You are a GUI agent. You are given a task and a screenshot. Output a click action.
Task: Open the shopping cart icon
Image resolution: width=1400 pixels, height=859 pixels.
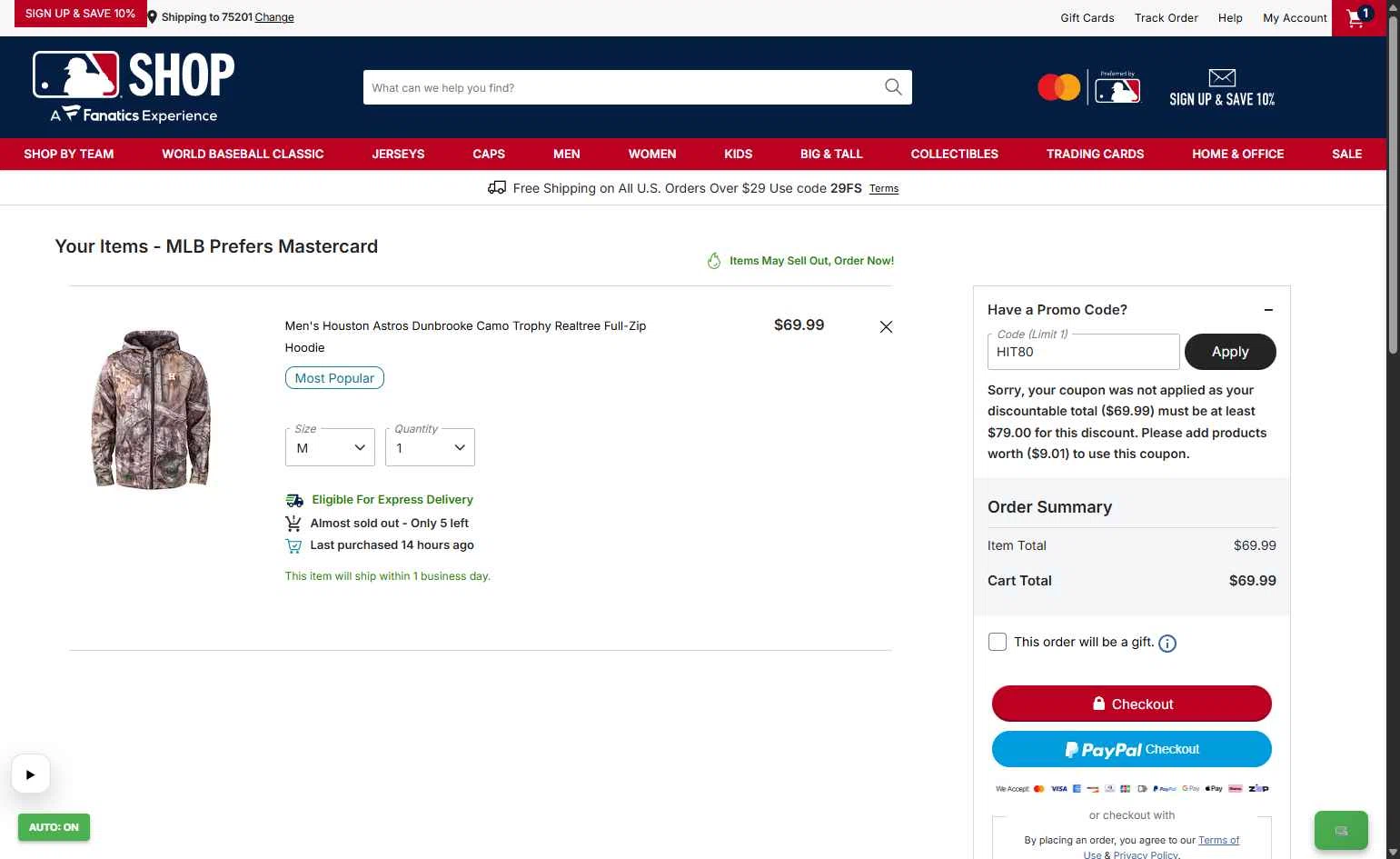(1358, 17)
